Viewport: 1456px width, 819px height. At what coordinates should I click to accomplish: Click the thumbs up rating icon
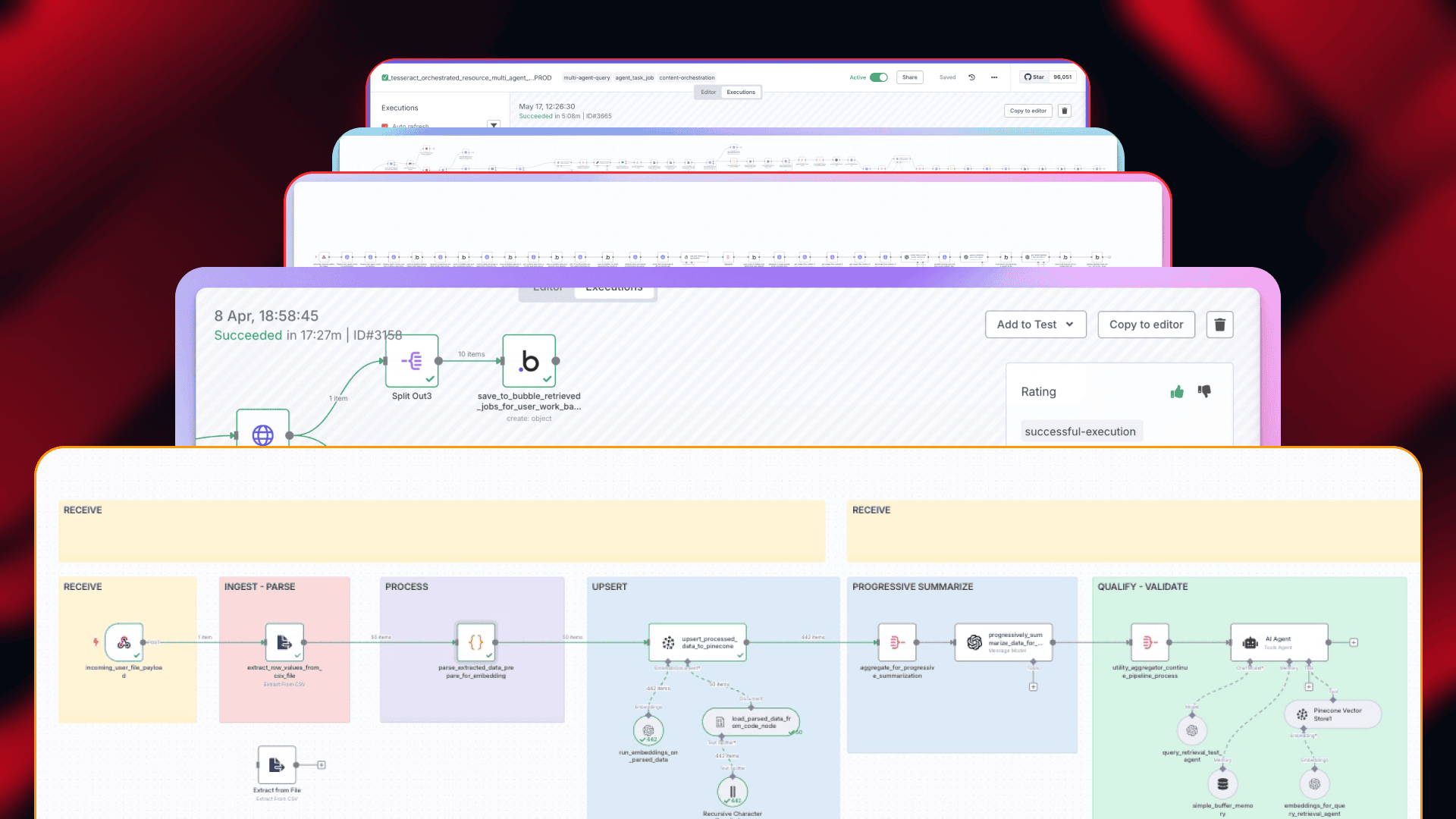(x=1177, y=392)
